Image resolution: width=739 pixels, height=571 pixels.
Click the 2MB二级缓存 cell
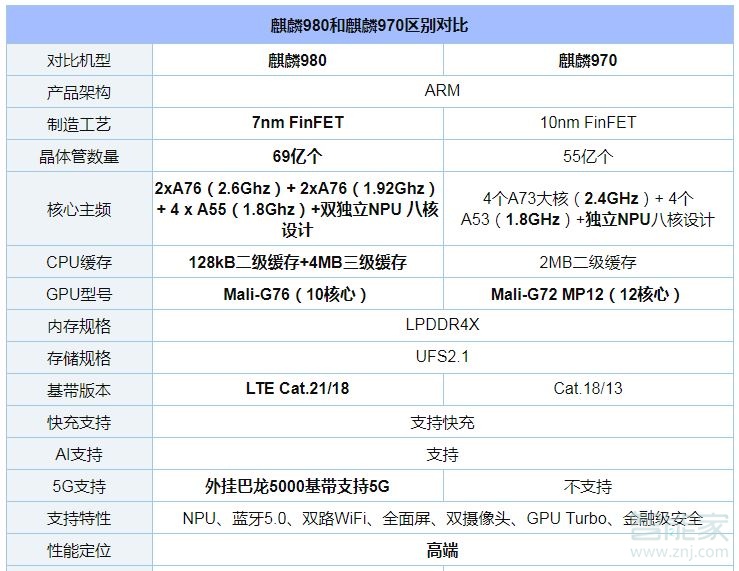[x=588, y=262]
